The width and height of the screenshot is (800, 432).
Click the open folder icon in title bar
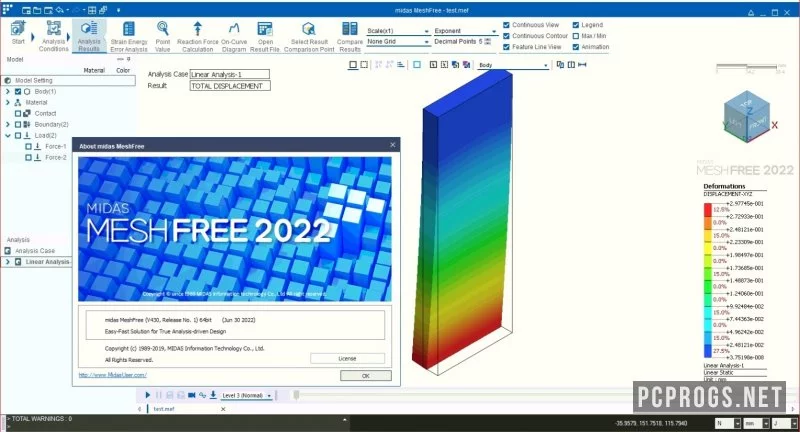pos(37,10)
